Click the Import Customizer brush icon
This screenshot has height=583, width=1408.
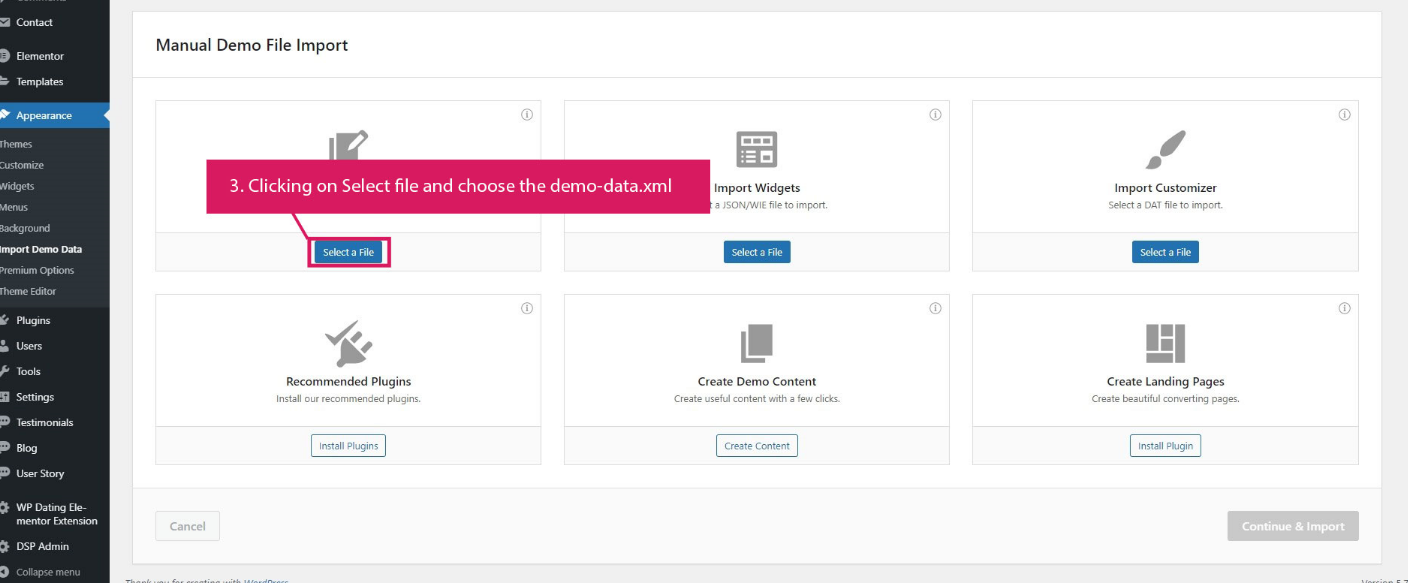(x=1165, y=149)
